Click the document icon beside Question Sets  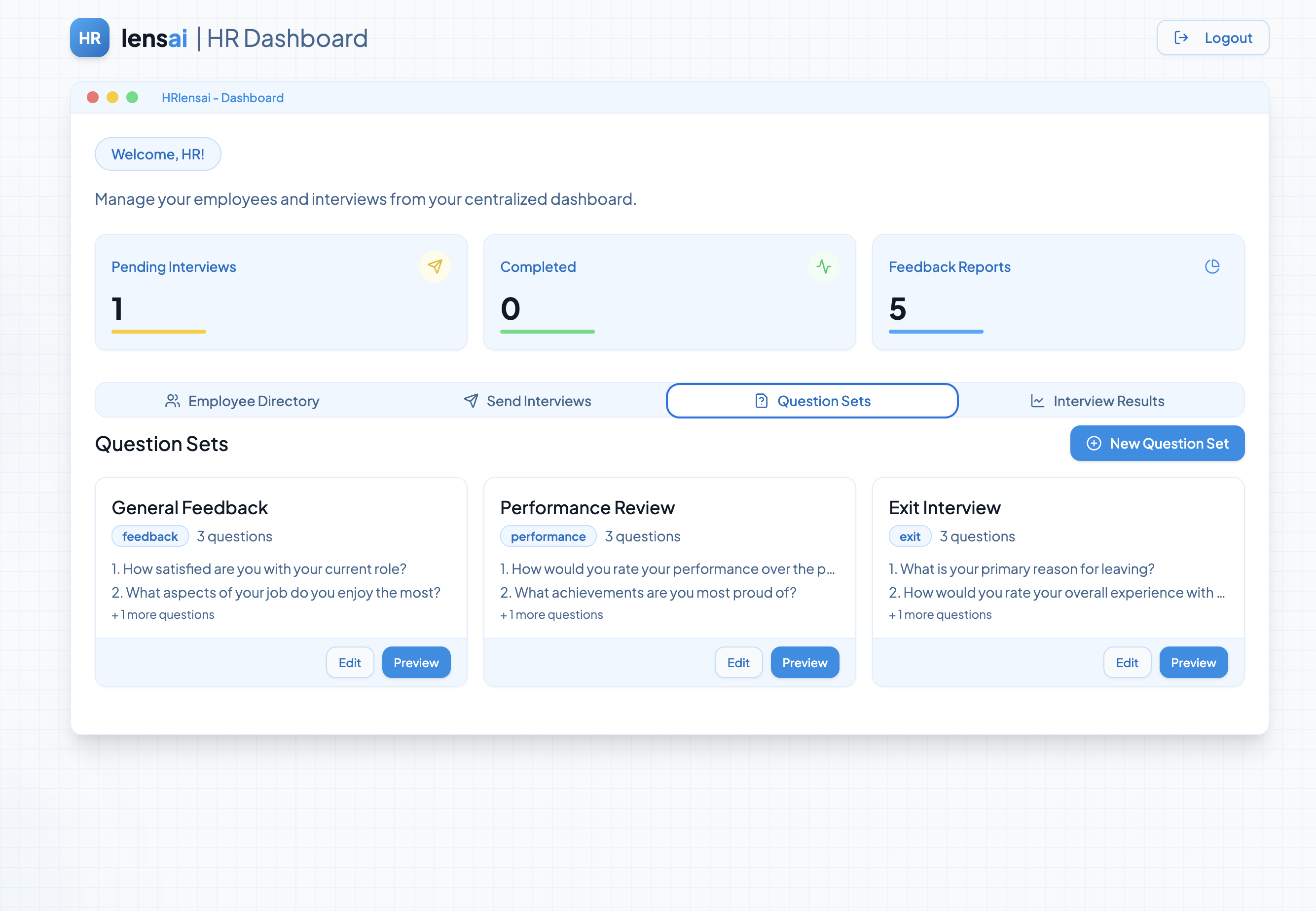(x=761, y=401)
